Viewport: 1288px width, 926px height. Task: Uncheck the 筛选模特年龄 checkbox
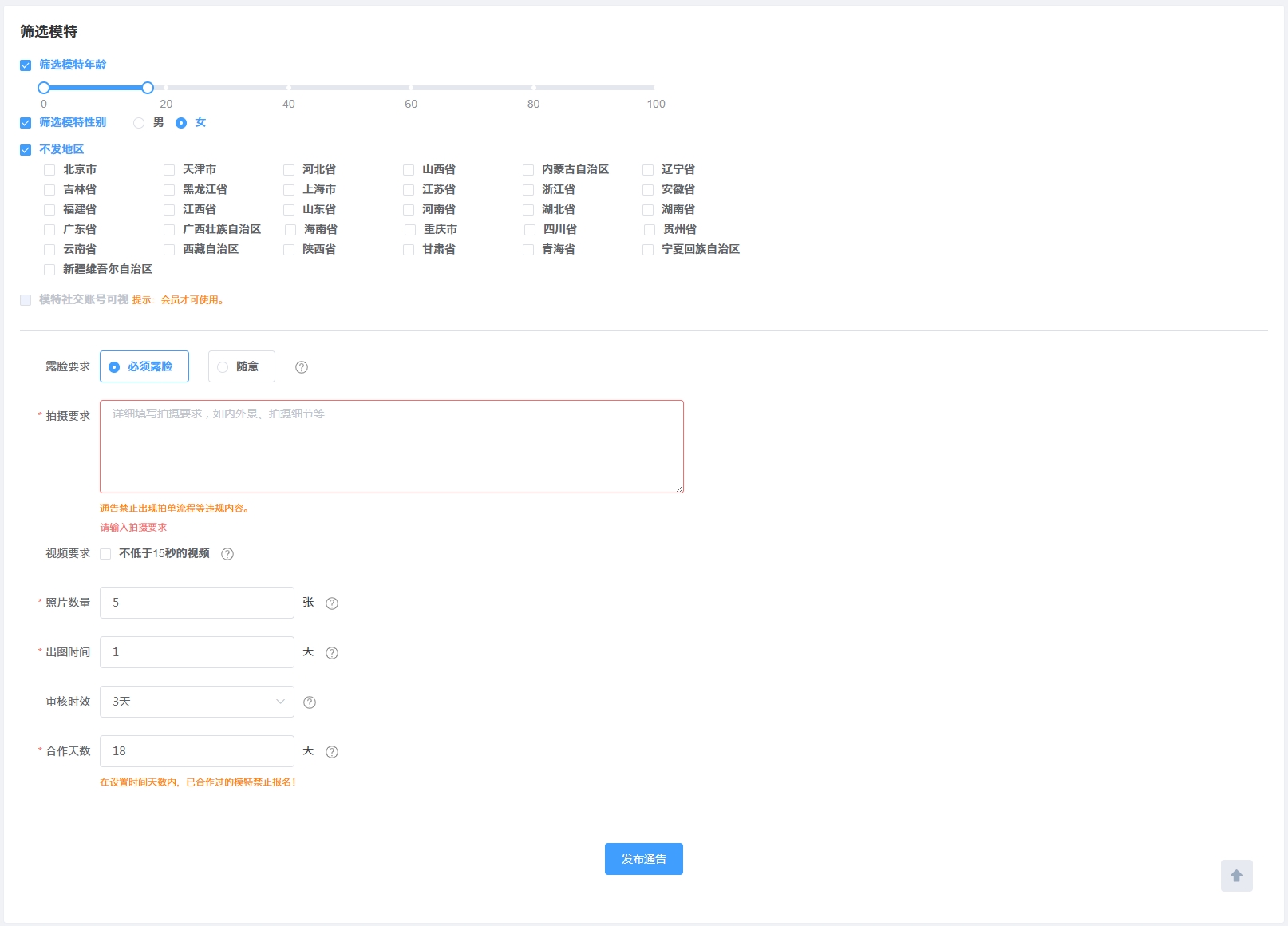coord(26,65)
